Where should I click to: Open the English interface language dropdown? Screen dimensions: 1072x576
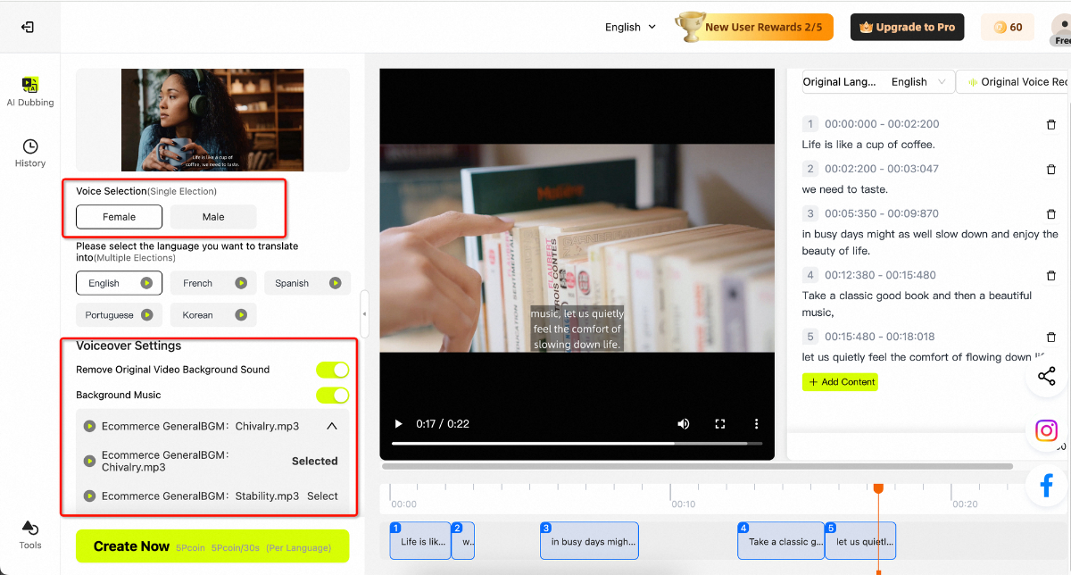click(630, 27)
